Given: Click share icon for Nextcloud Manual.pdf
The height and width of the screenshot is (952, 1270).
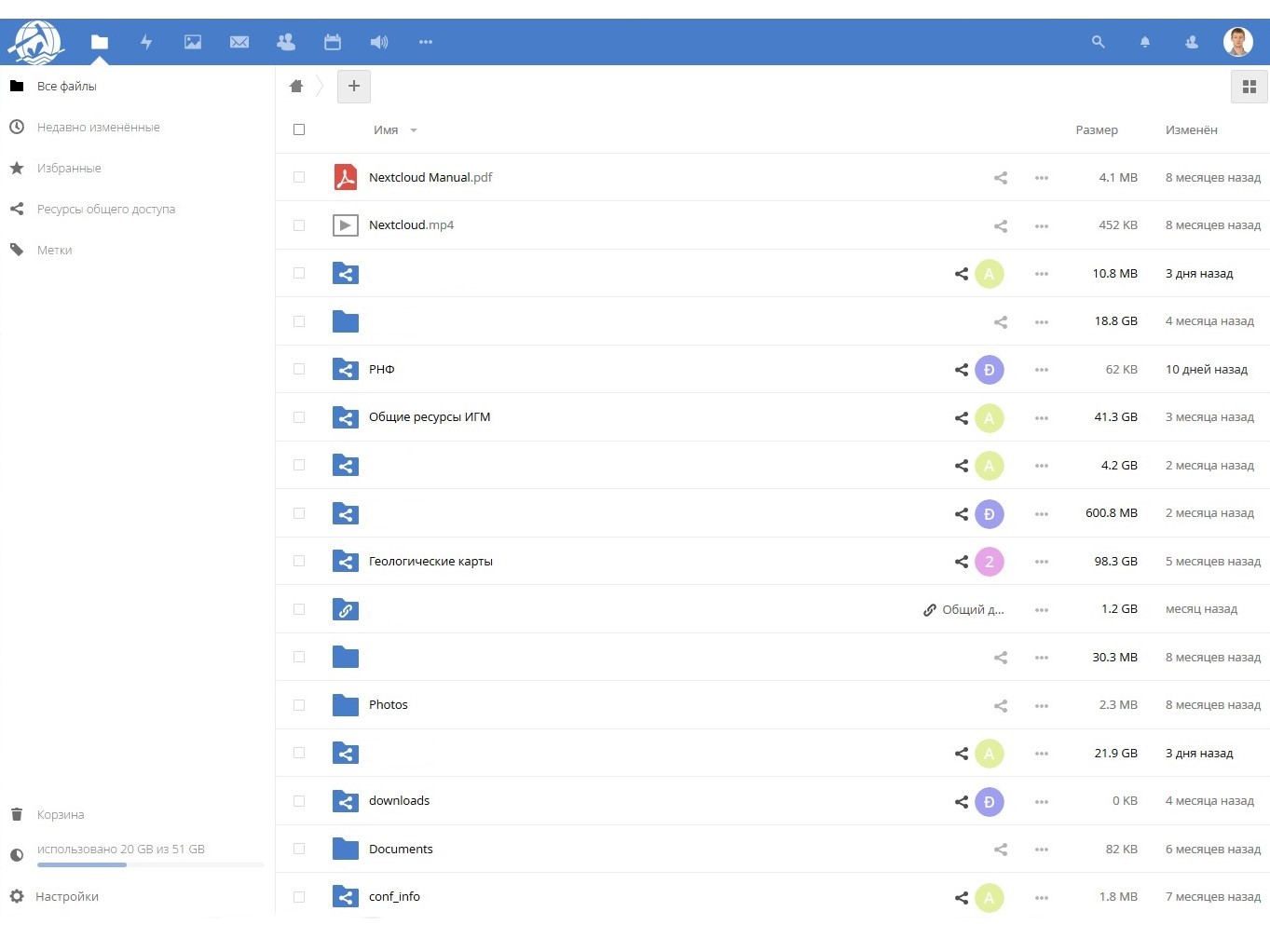Looking at the screenshot, I should click(x=1001, y=178).
